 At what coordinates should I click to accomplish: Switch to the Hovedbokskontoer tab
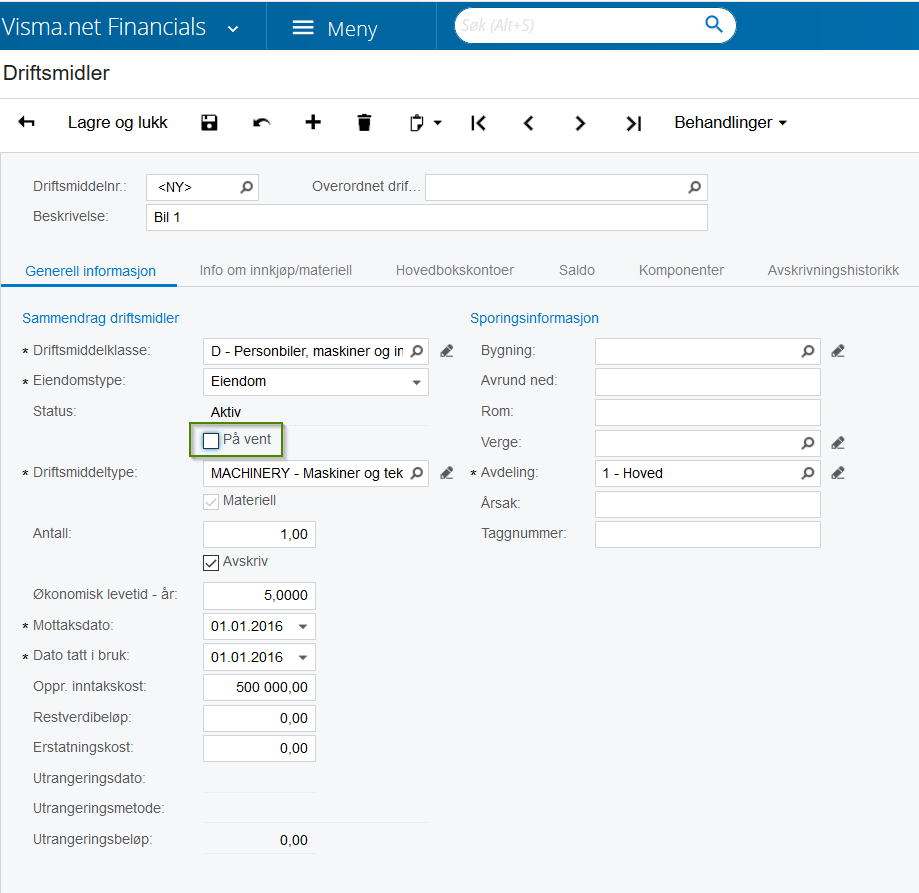click(x=455, y=270)
